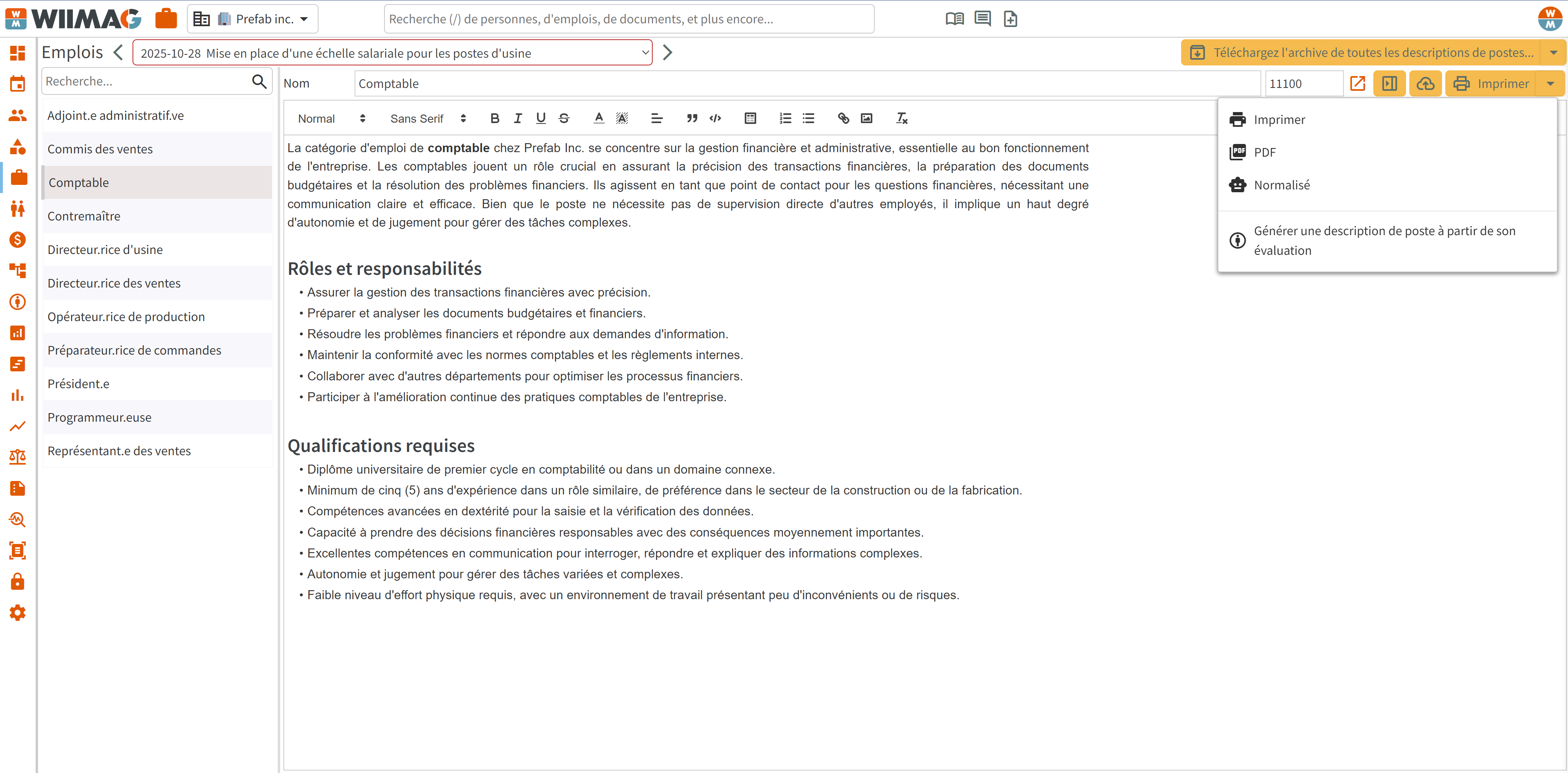Image resolution: width=1568 pixels, height=773 pixels.
Task: Insert a table in the editor
Action: click(750, 118)
